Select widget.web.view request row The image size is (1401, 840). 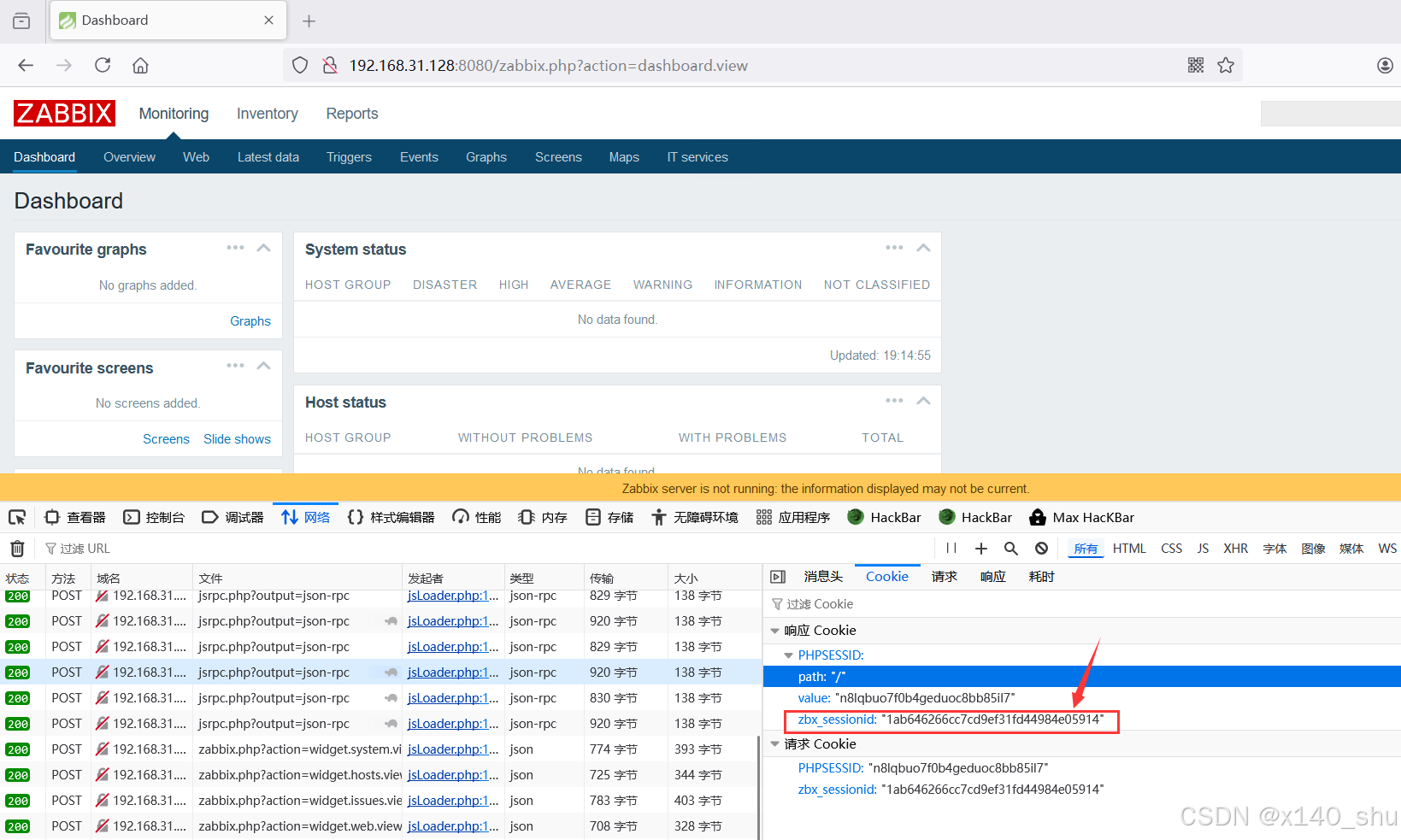tap(381, 826)
